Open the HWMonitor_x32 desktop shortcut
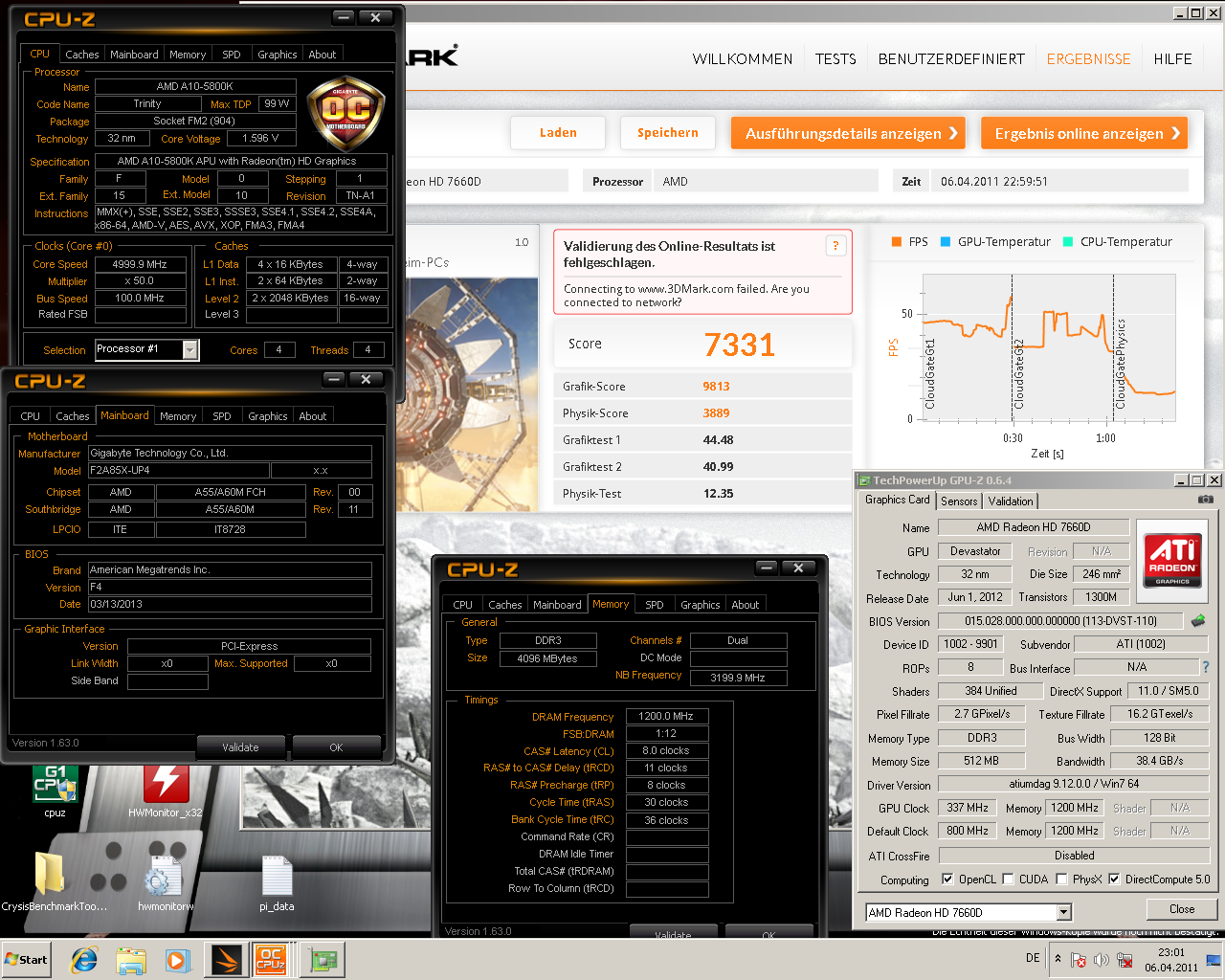This screenshot has height=980, width=1225. click(166, 789)
